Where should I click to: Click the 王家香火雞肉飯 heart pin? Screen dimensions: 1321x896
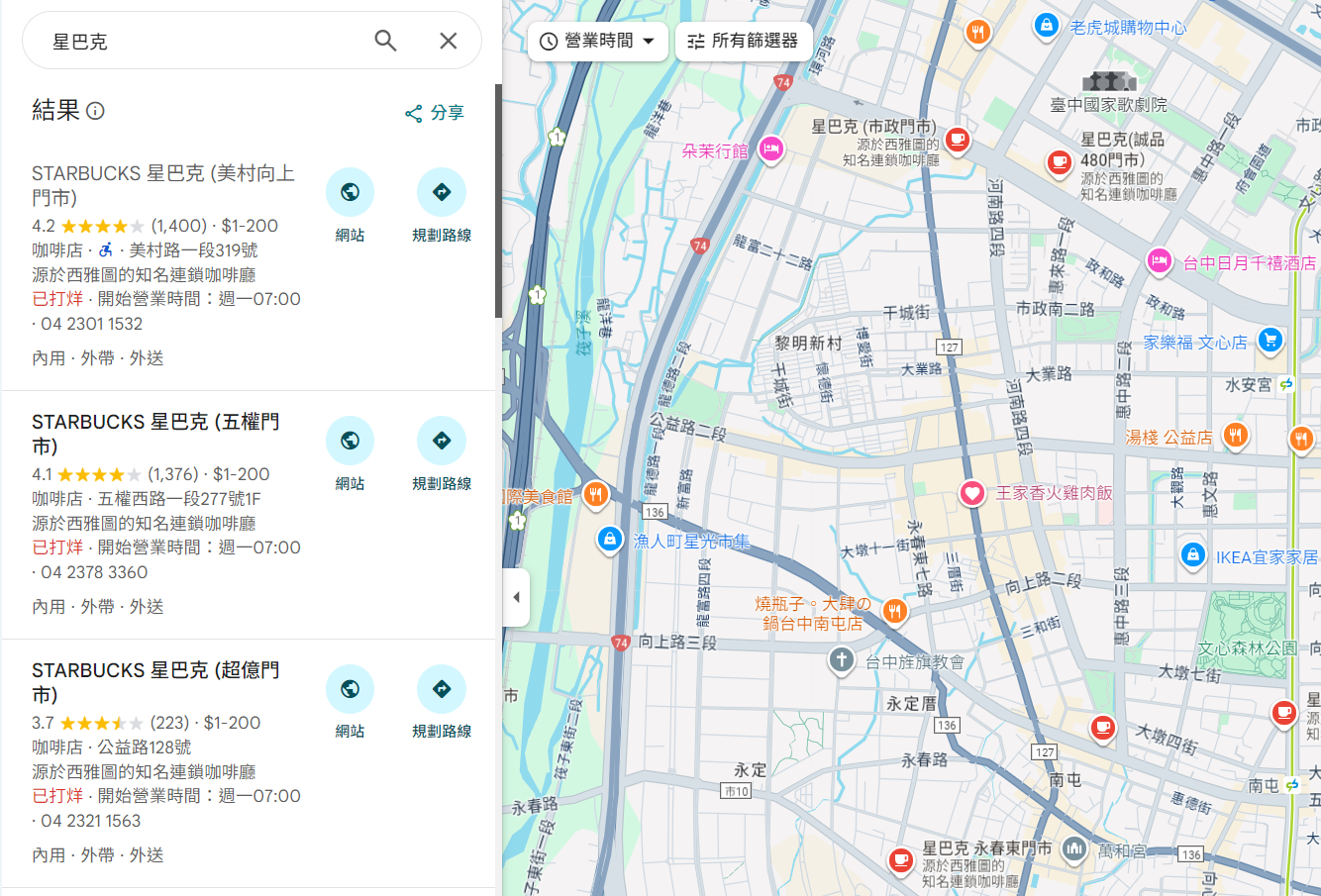(x=972, y=492)
